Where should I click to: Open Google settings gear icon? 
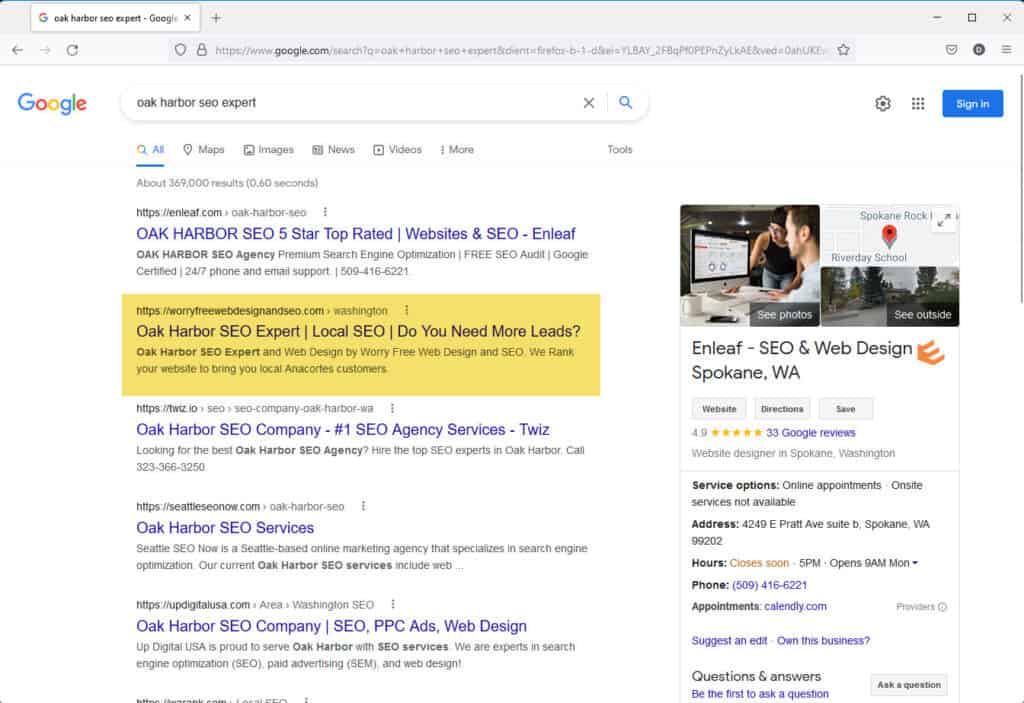(883, 103)
